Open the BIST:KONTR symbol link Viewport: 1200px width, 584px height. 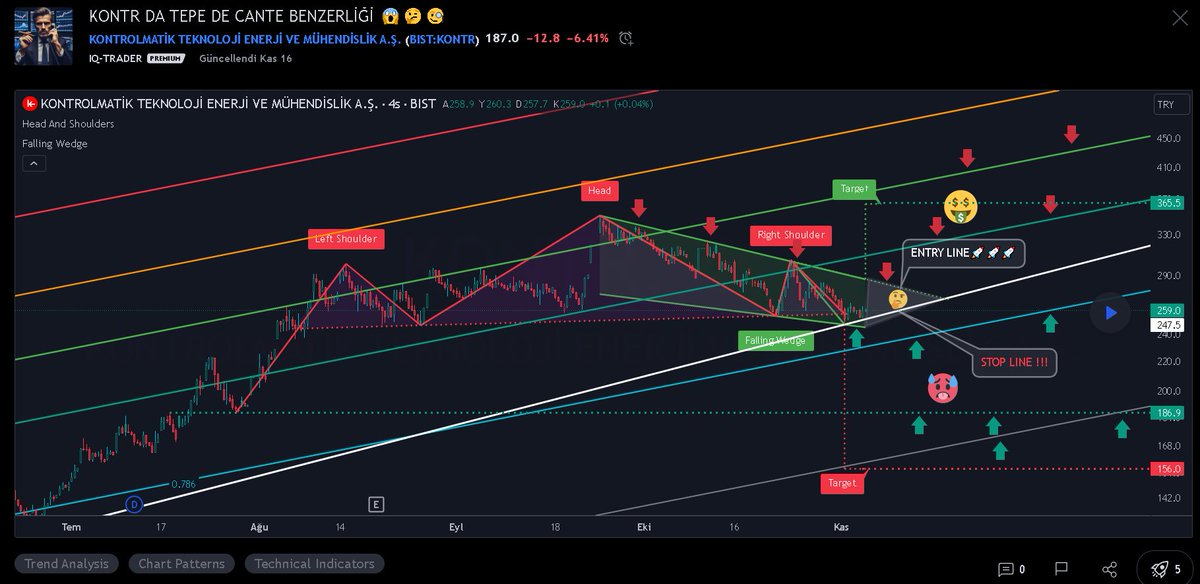point(443,39)
